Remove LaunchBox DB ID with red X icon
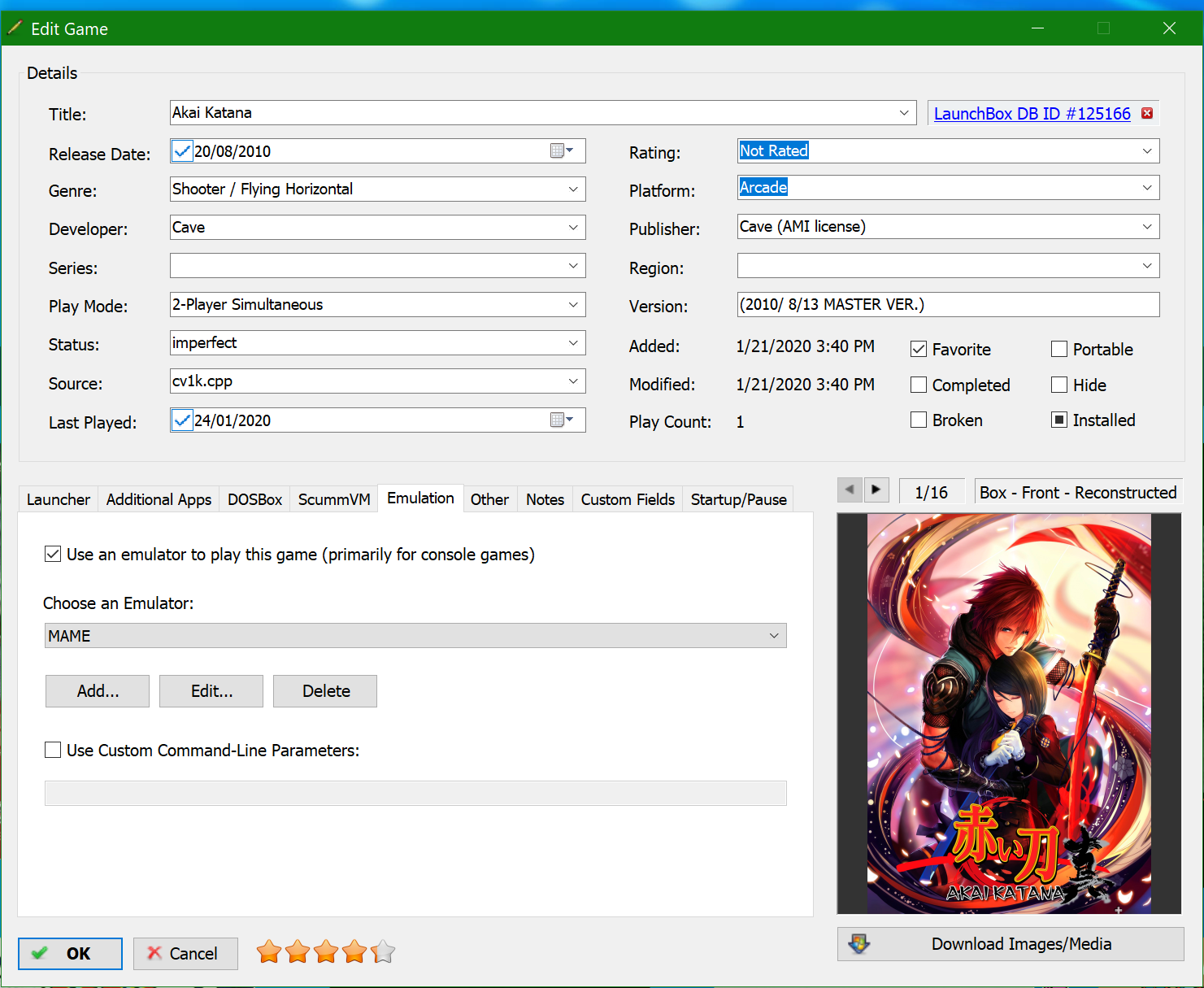 [x=1147, y=113]
